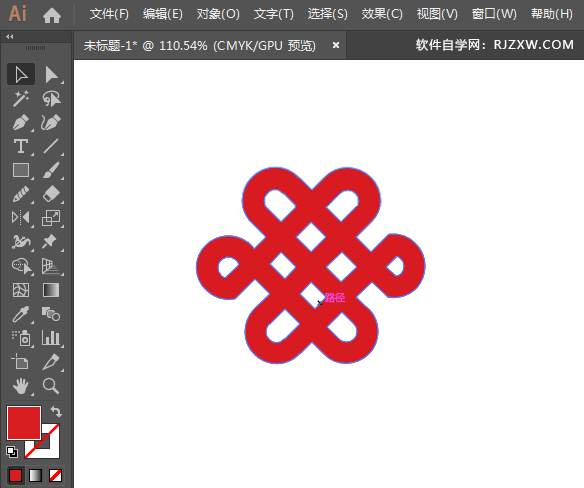The image size is (584, 488).
Task: Select the Warp tool
Action: pos(21,242)
